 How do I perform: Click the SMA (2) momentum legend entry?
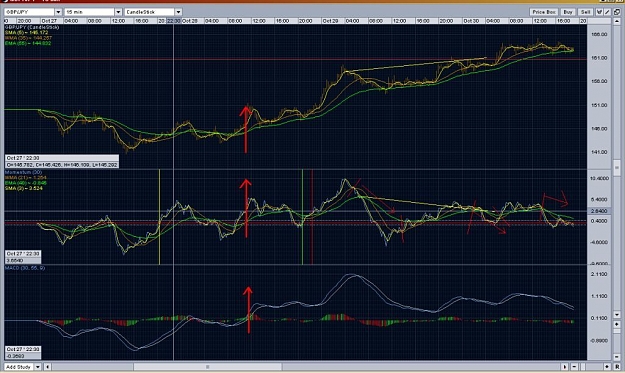pyautogui.click(x=24, y=188)
